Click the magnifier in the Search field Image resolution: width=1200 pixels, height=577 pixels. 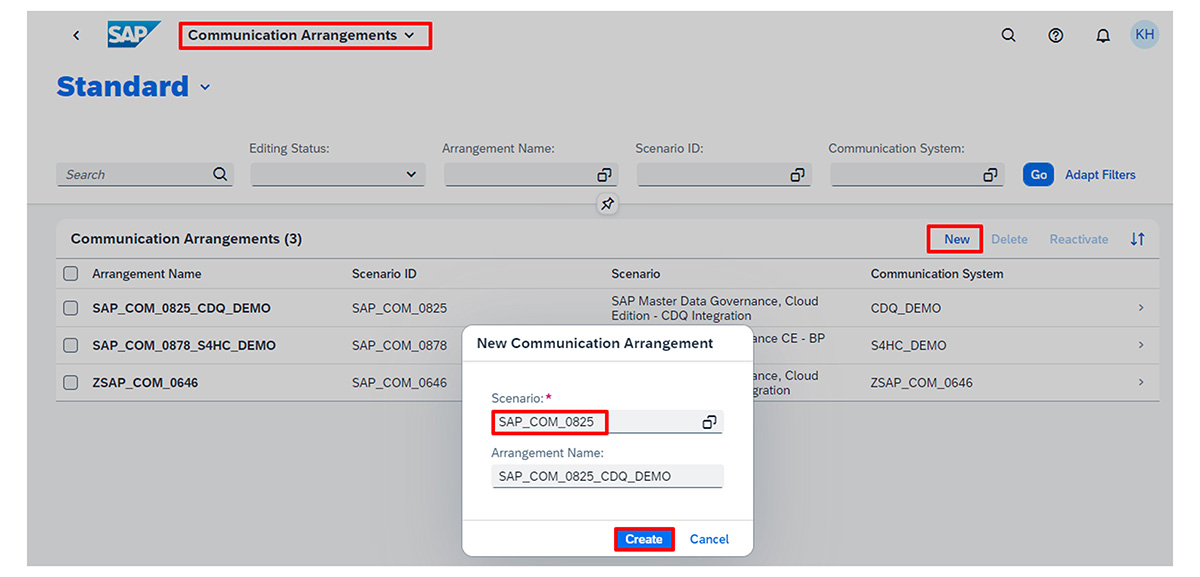[x=220, y=174]
